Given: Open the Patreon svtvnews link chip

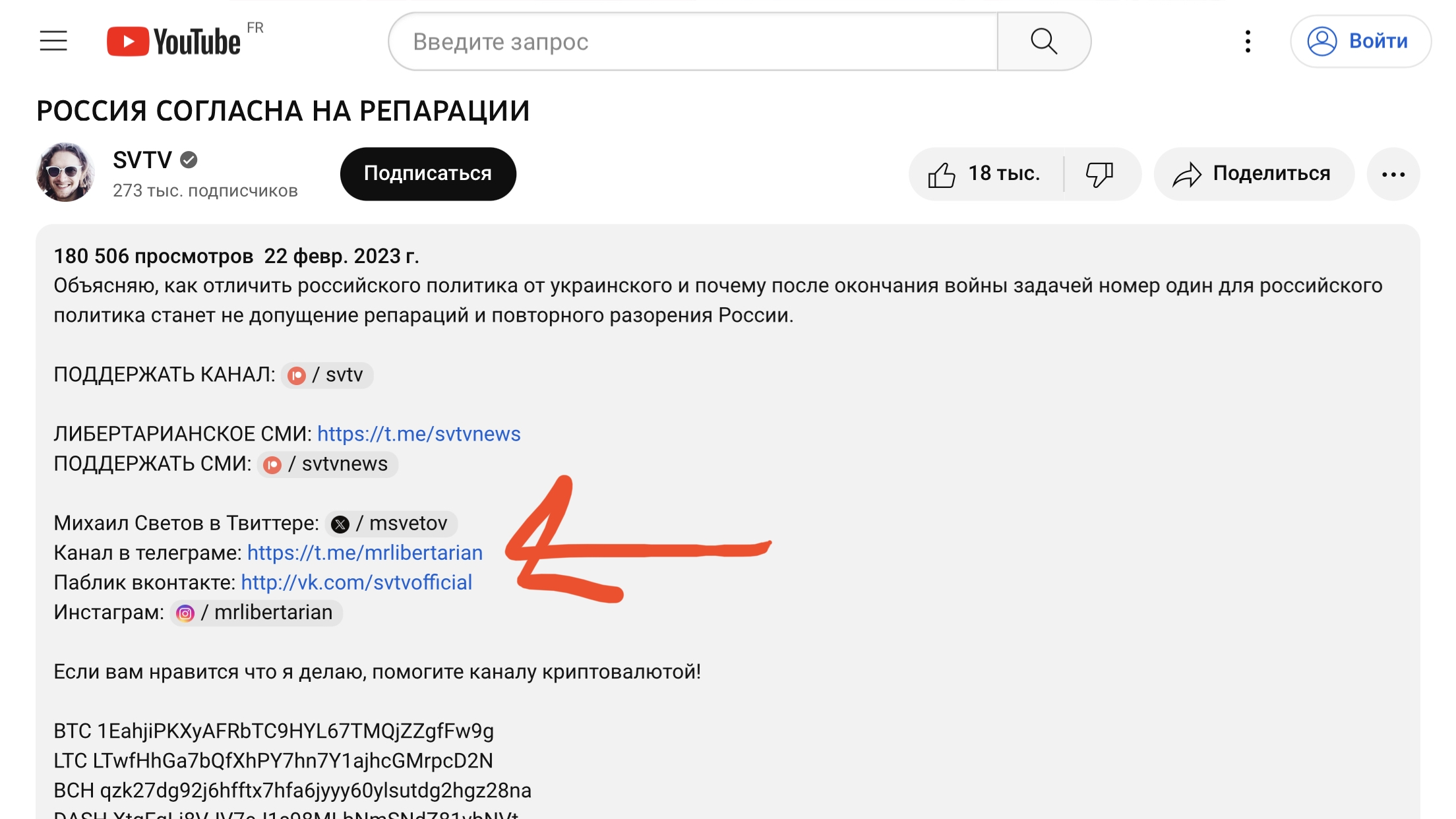Looking at the screenshot, I should coord(327,464).
